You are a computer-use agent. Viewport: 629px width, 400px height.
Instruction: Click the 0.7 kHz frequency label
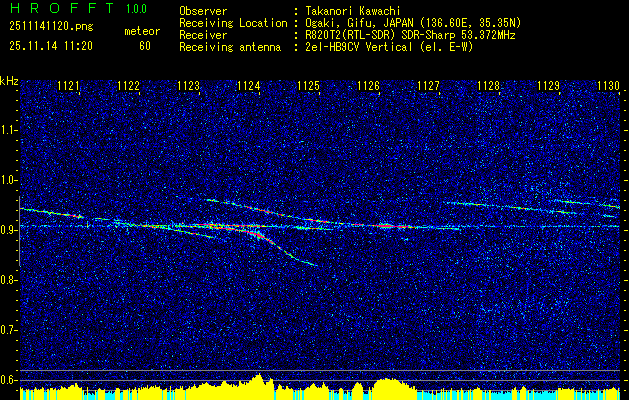[x=9, y=330]
